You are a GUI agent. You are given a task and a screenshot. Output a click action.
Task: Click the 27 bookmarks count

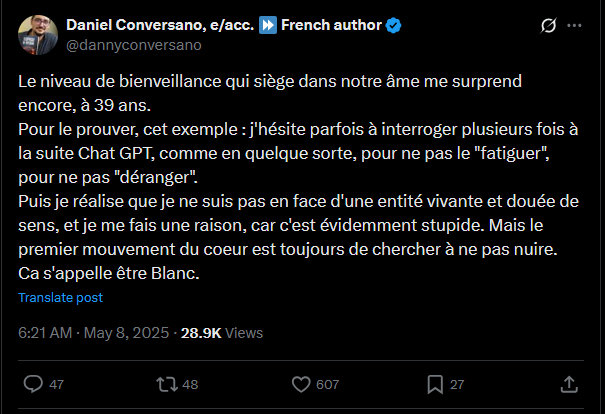click(x=457, y=384)
